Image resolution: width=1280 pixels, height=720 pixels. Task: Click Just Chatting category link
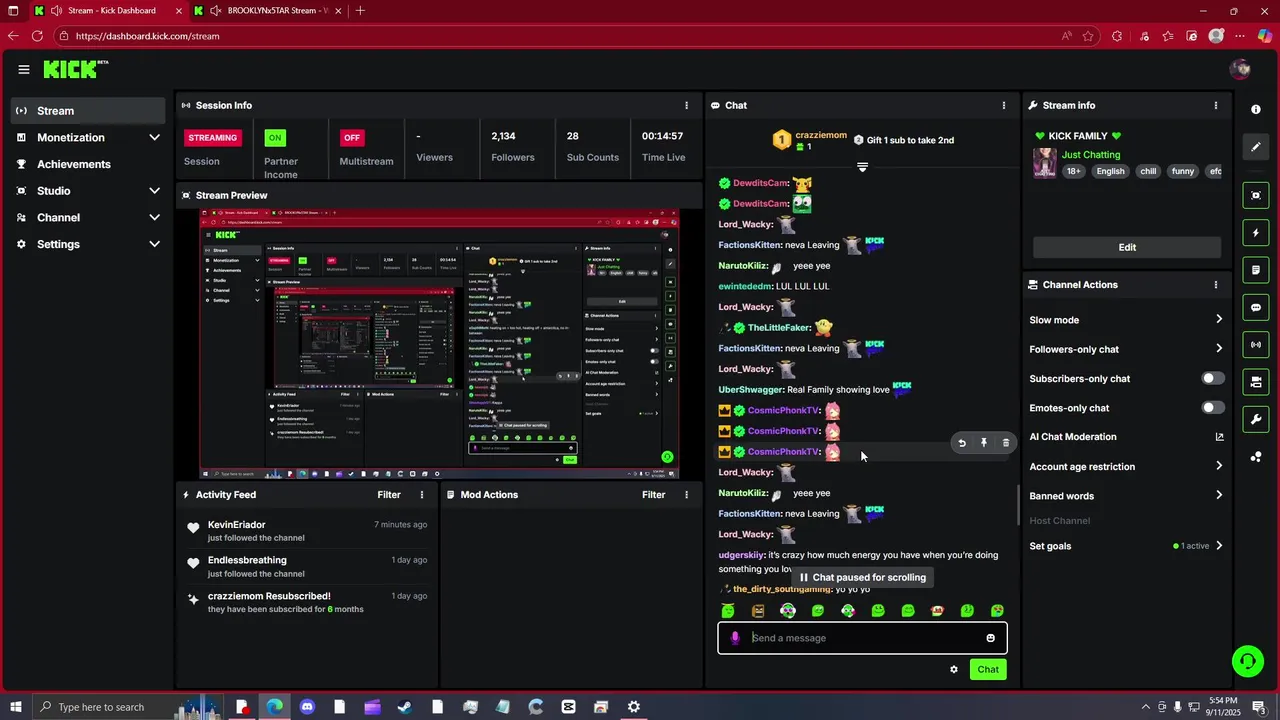[x=1091, y=155]
